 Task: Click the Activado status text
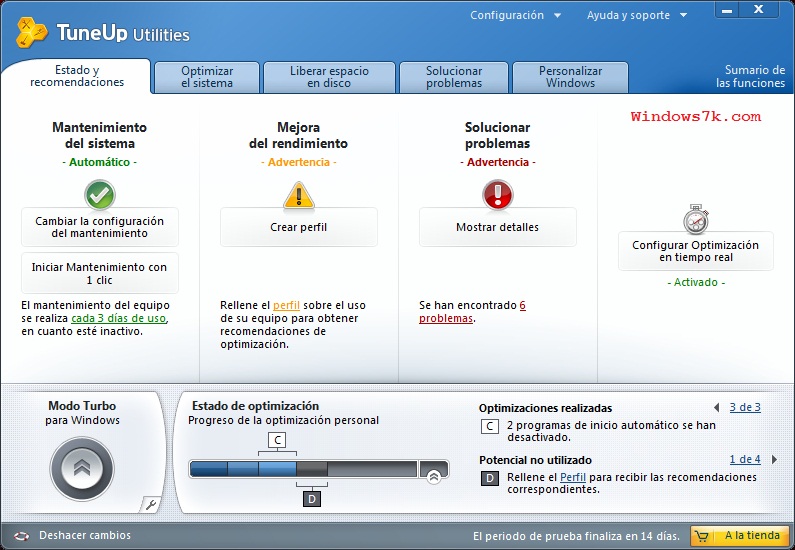pos(696,282)
